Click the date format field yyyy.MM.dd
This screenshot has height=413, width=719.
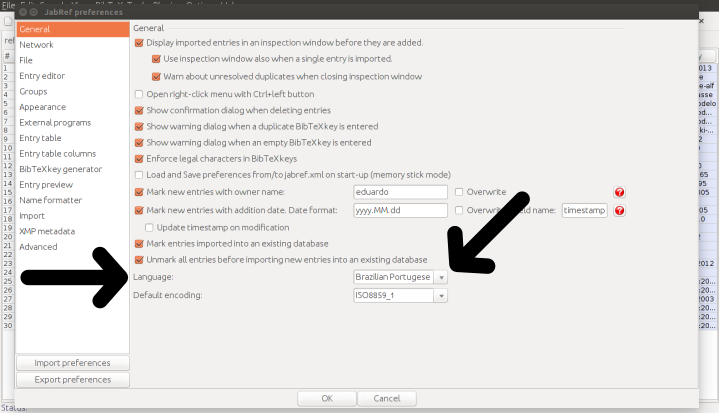click(x=400, y=210)
